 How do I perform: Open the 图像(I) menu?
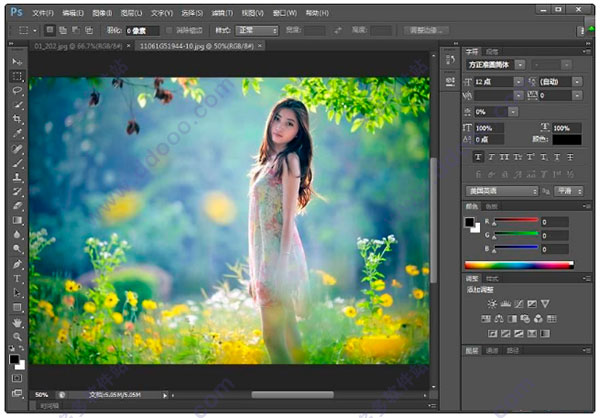[x=102, y=13]
